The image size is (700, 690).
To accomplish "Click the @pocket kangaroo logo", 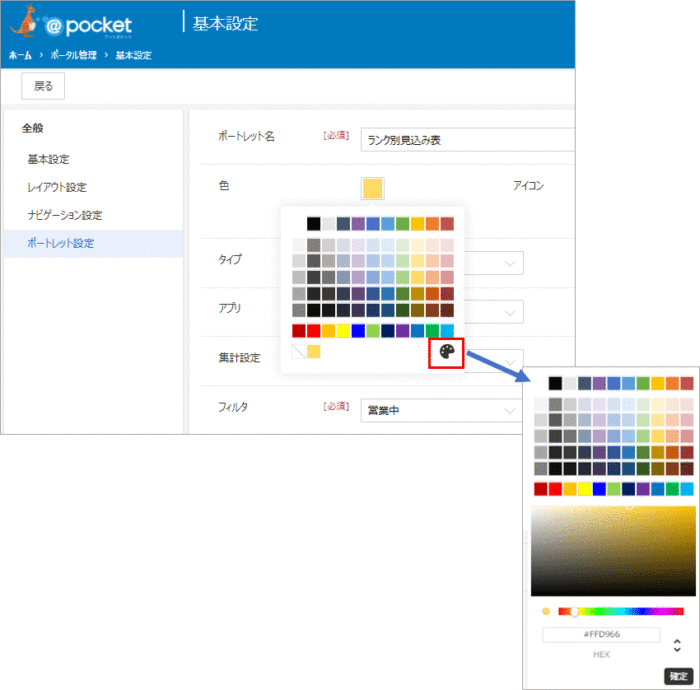I will click(71, 22).
